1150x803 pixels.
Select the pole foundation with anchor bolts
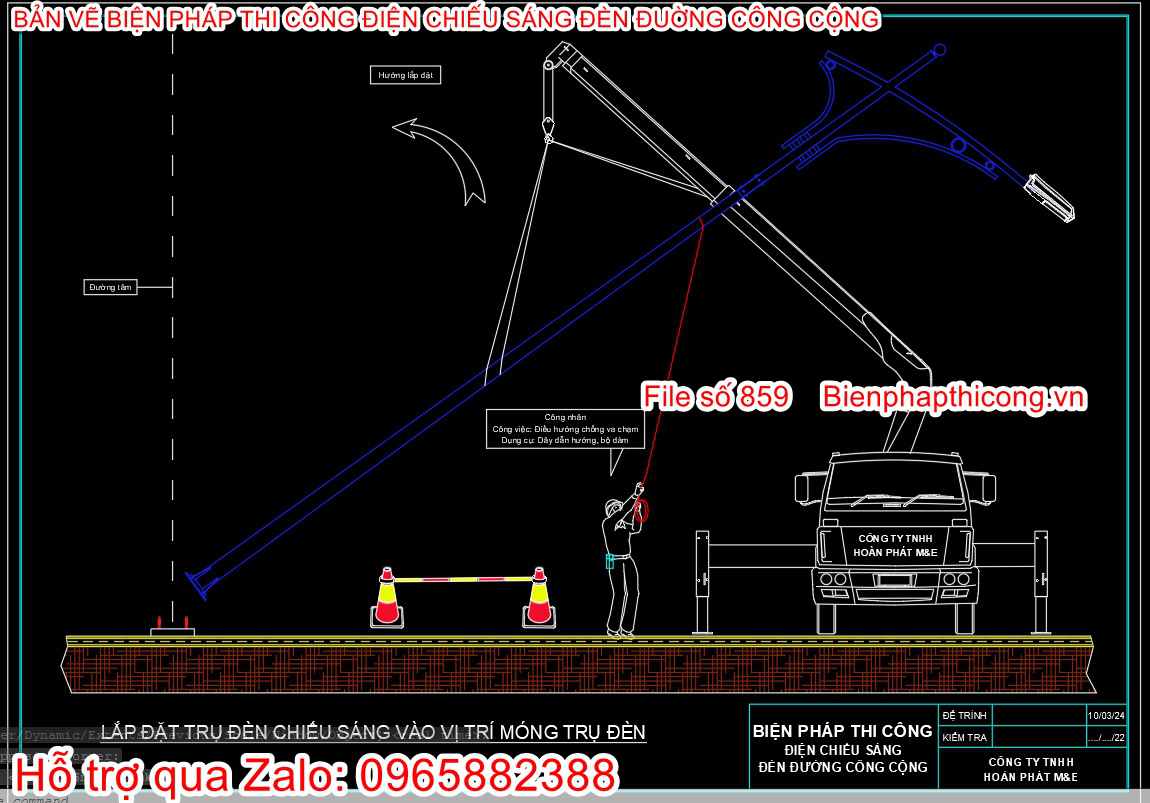[172, 625]
